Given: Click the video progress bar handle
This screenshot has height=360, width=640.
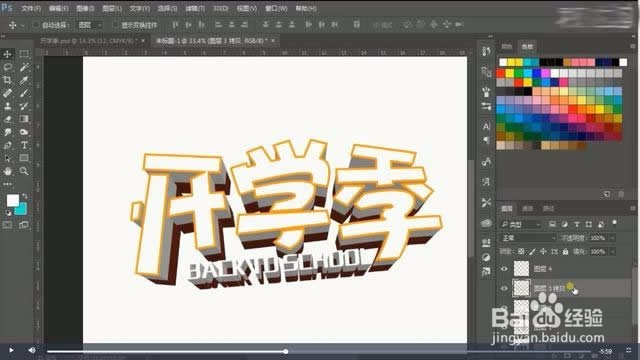Looking at the screenshot, I should [x=286, y=351].
